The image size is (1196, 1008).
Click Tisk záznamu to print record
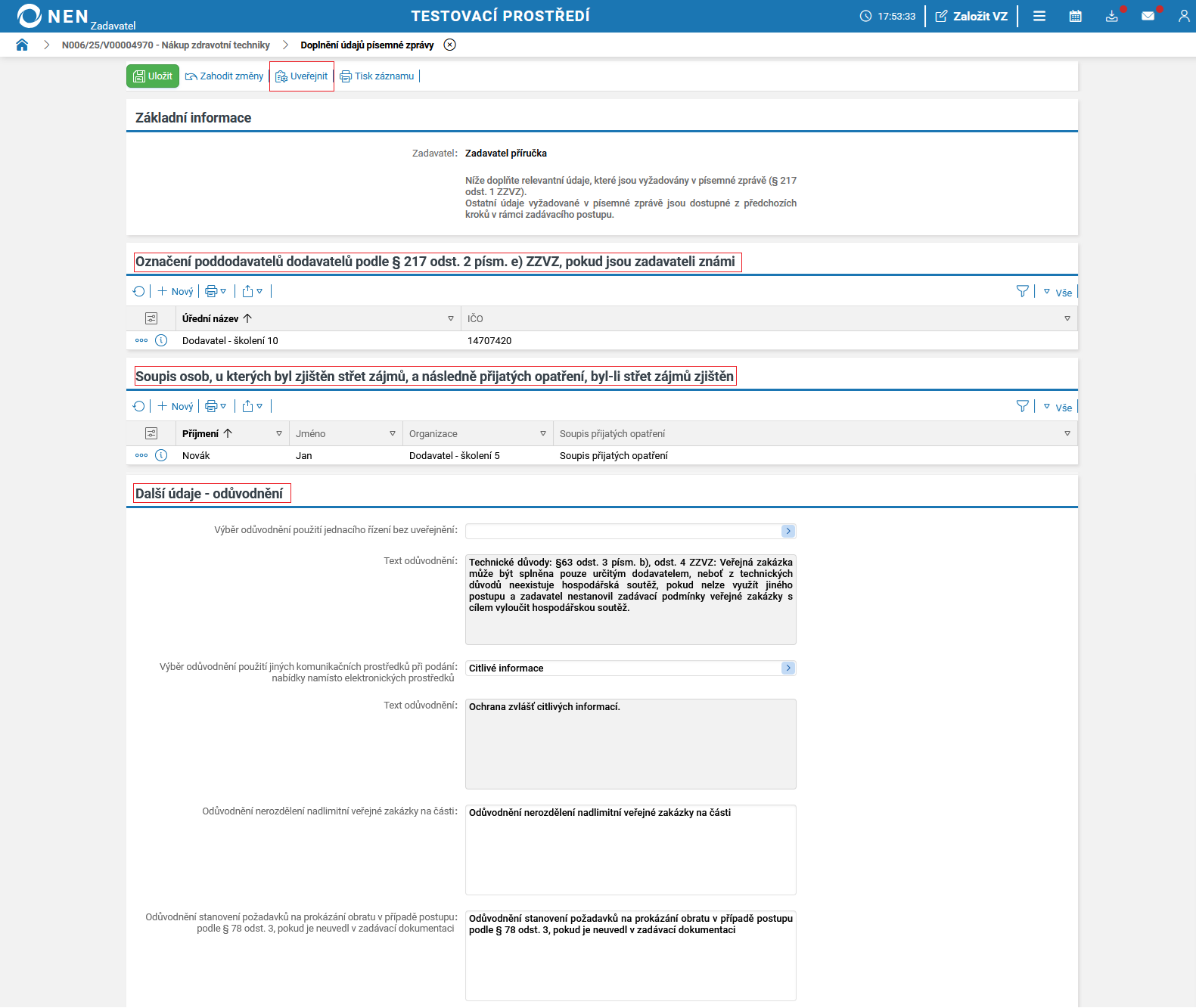coord(377,76)
